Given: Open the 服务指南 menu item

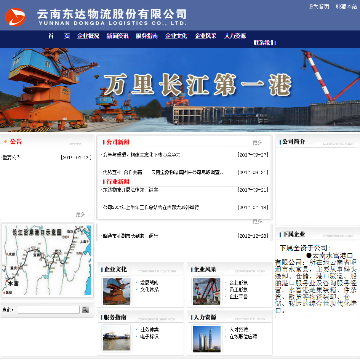Looking at the screenshot, I should tap(147, 36).
